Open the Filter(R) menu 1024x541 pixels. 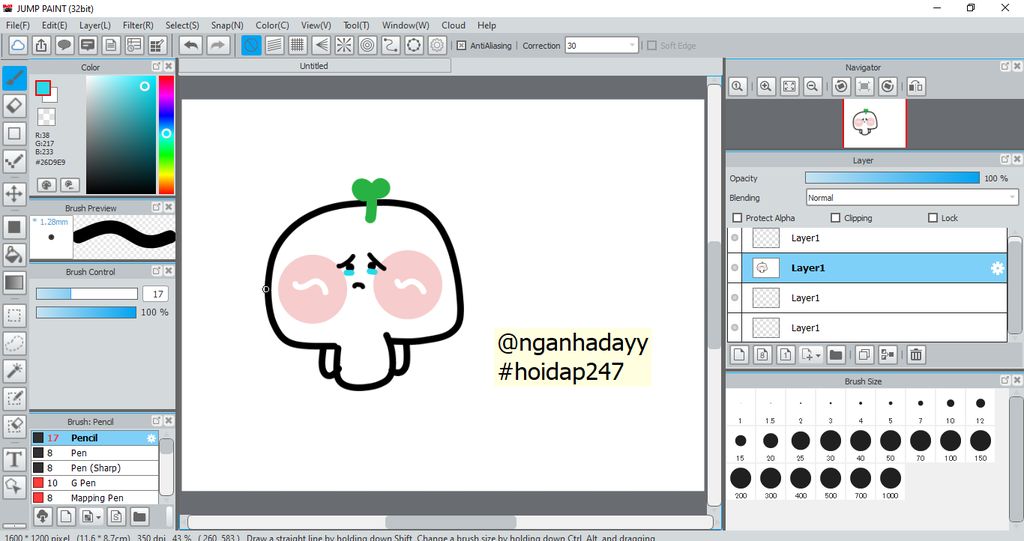coord(138,25)
